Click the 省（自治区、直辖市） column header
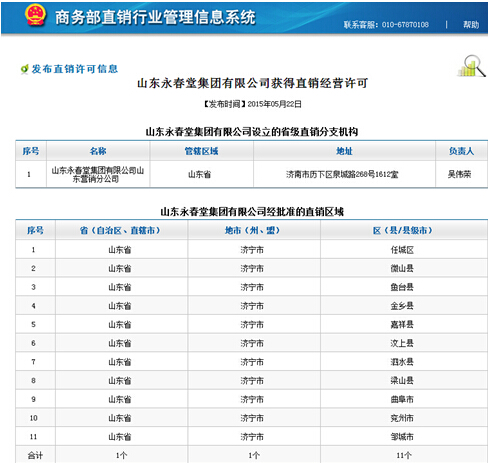 pyautogui.click(x=120, y=230)
